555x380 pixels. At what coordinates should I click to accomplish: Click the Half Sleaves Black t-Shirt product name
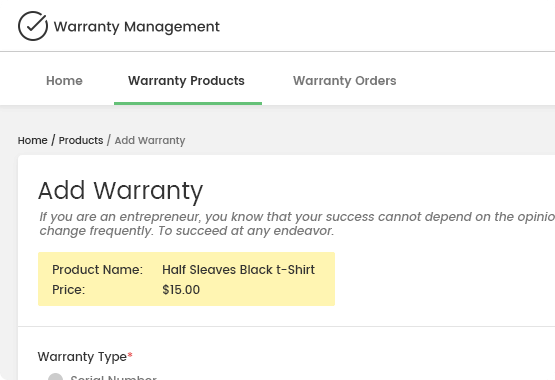pos(239,270)
